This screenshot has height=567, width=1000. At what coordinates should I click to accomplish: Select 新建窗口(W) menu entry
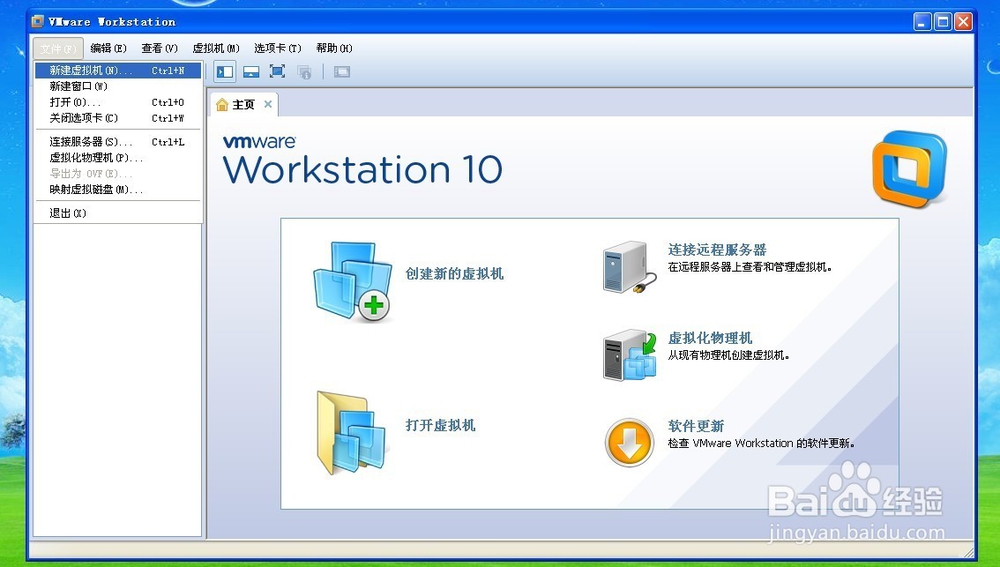coord(118,86)
